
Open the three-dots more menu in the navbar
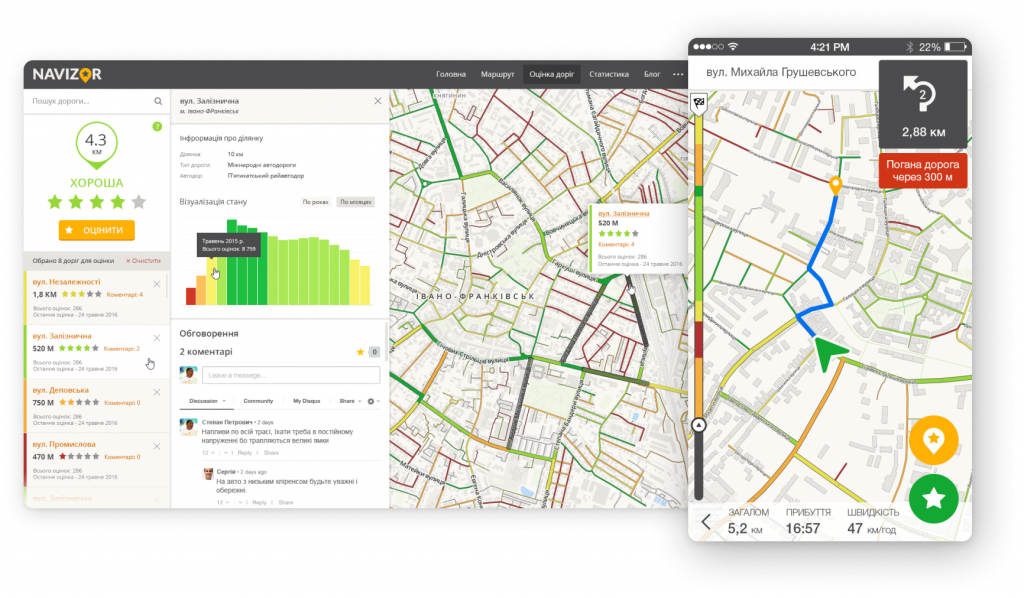pyautogui.click(x=678, y=75)
